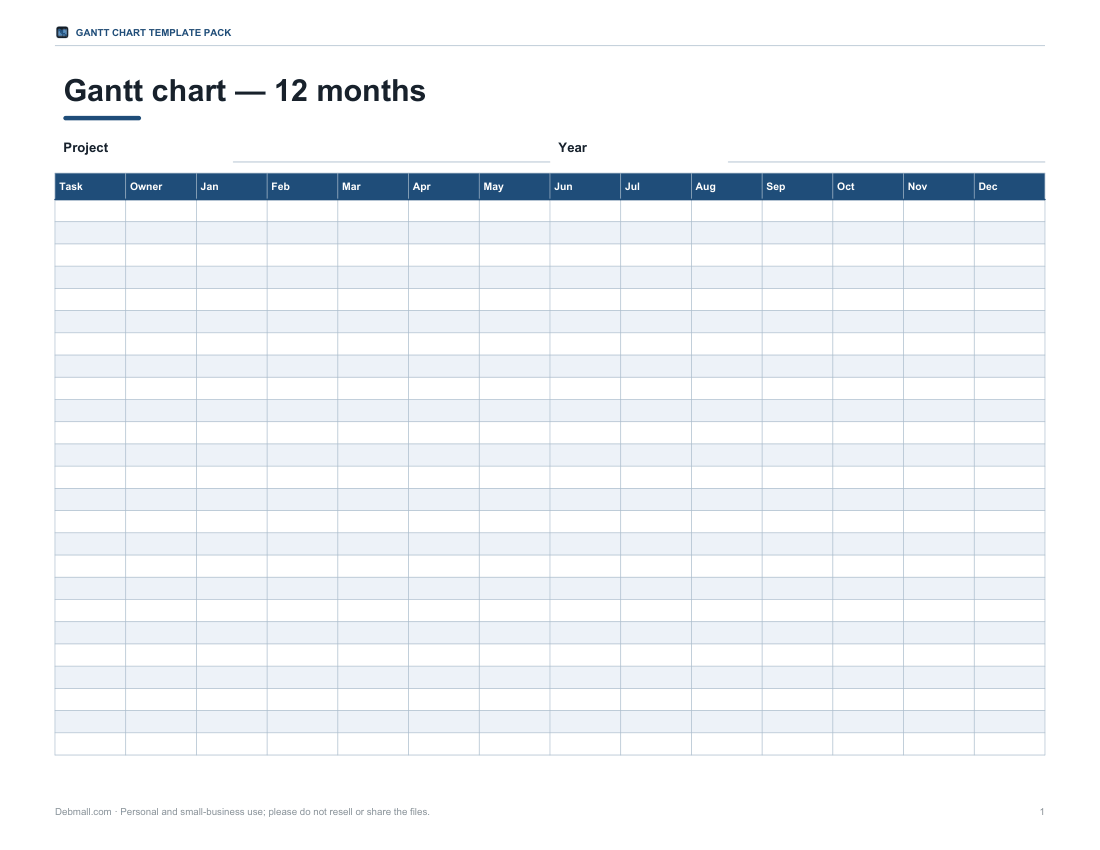Click the Project name input line
The width and height of the screenshot is (1100, 850).
[x=391, y=153]
